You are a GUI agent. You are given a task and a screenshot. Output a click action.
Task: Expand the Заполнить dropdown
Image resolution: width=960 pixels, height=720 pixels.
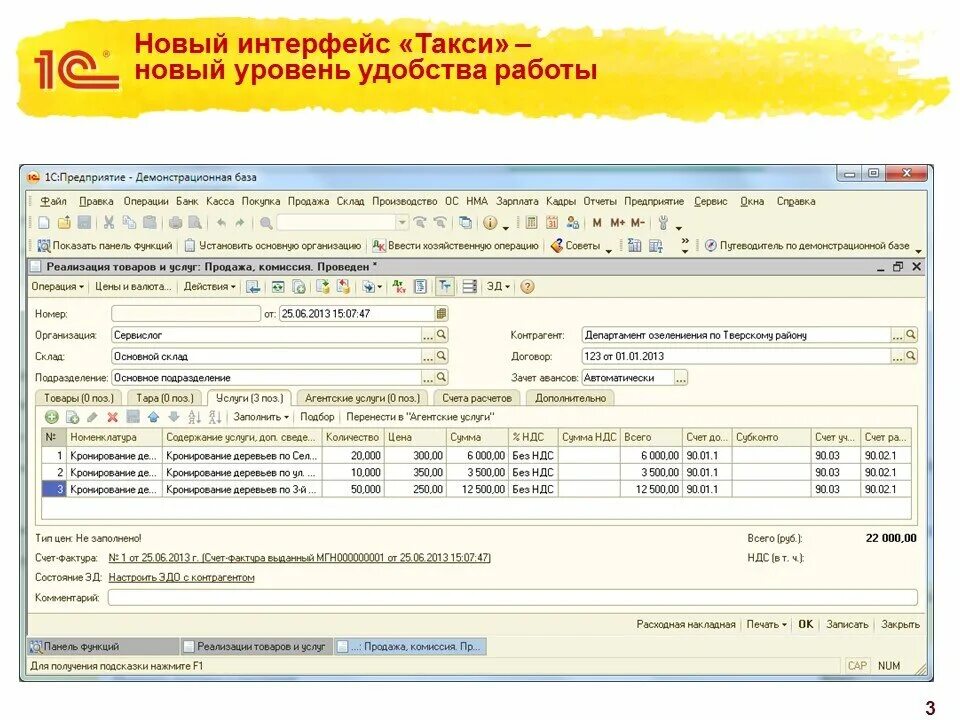(261, 417)
